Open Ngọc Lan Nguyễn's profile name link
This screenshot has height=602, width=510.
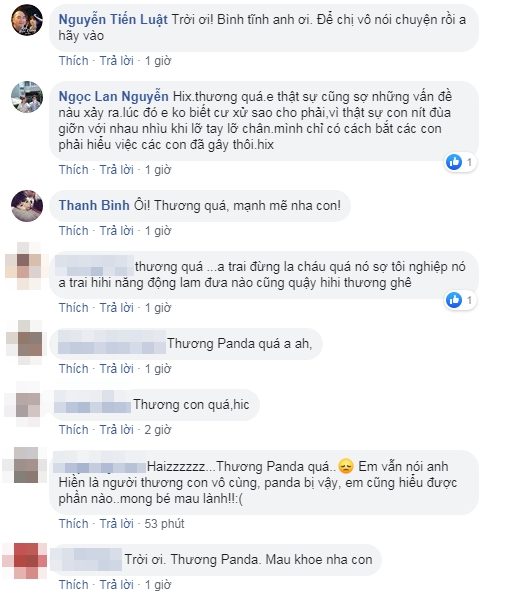click(x=113, y=96)
